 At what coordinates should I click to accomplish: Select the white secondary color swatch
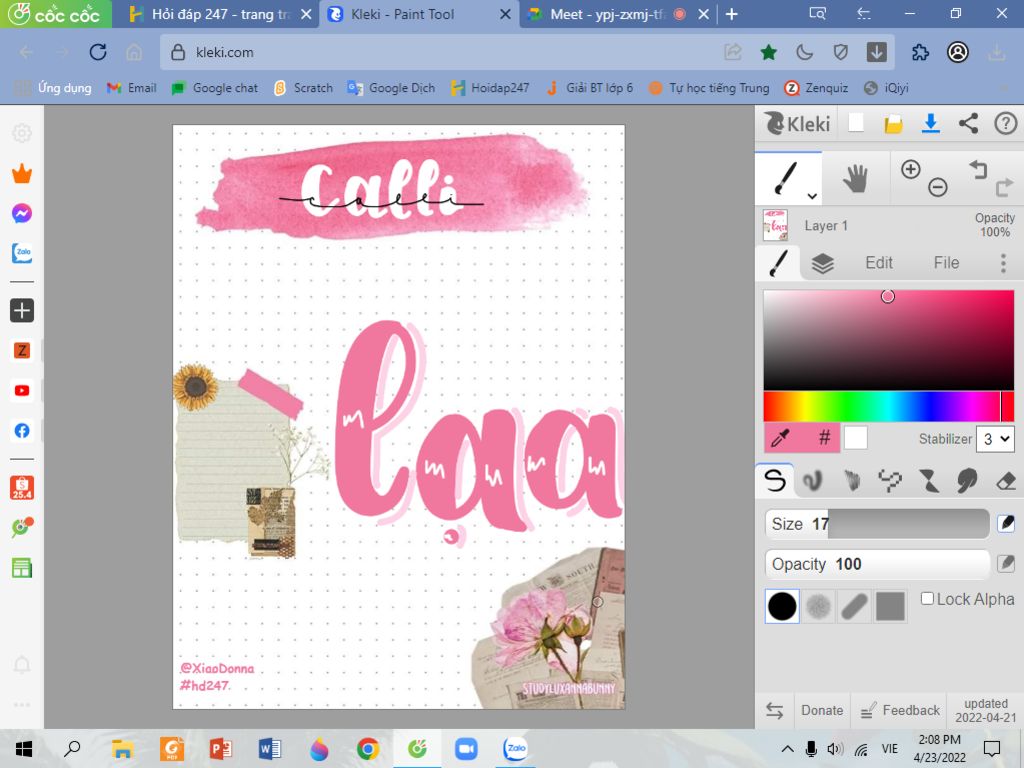tap(856, 438)
